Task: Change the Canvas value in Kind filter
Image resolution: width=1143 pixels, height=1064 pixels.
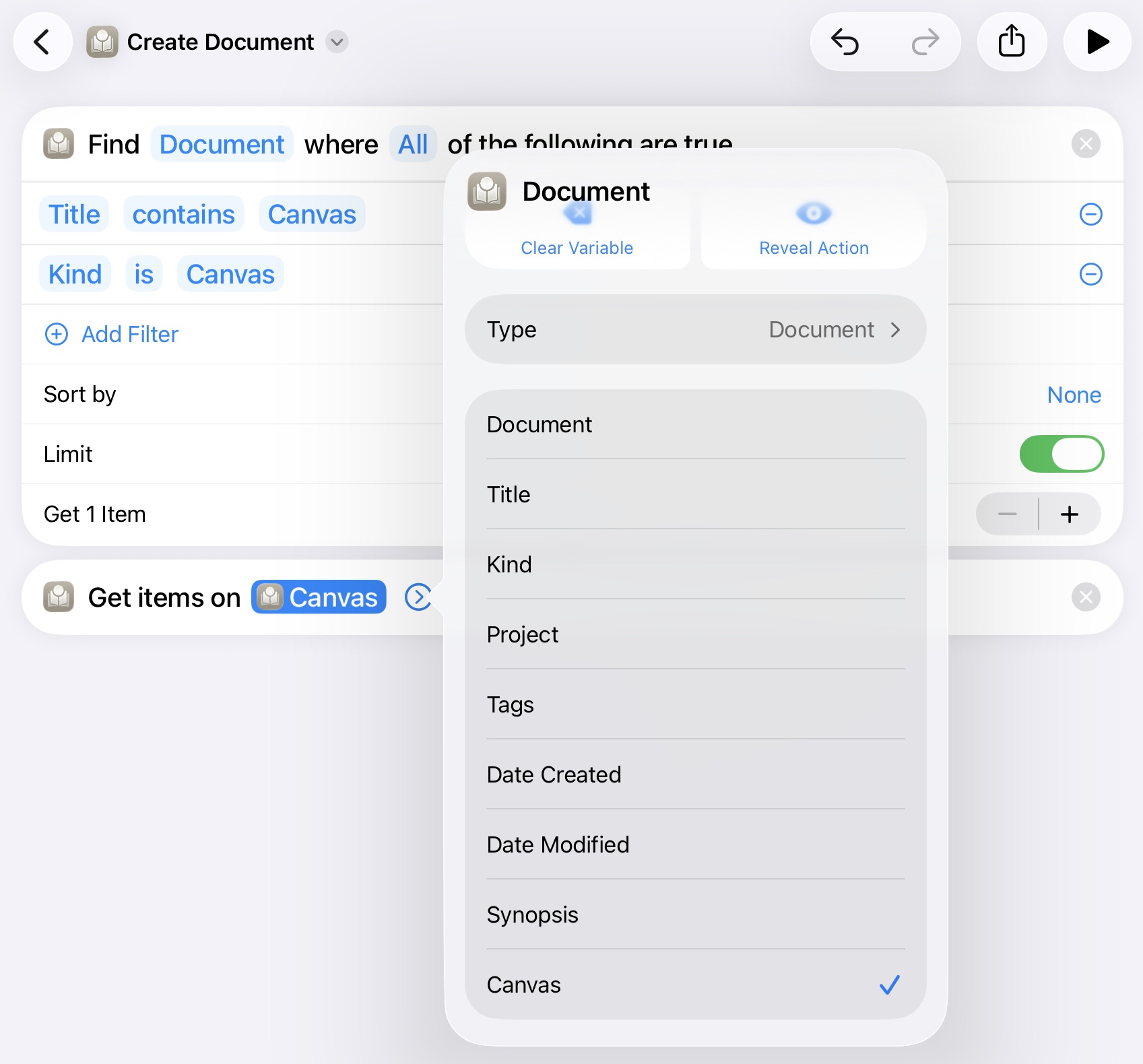Action: coord(230,274)
